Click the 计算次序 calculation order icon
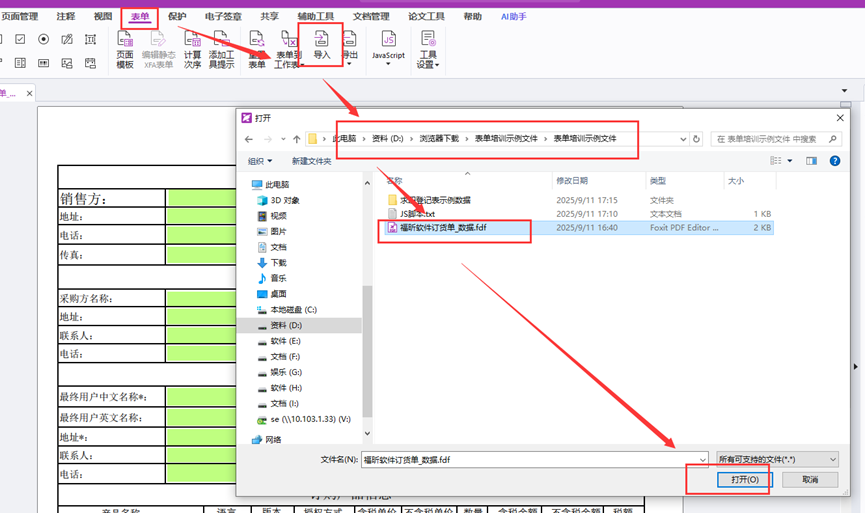Viewport: 865px width, 513px height. pos(192,49)
